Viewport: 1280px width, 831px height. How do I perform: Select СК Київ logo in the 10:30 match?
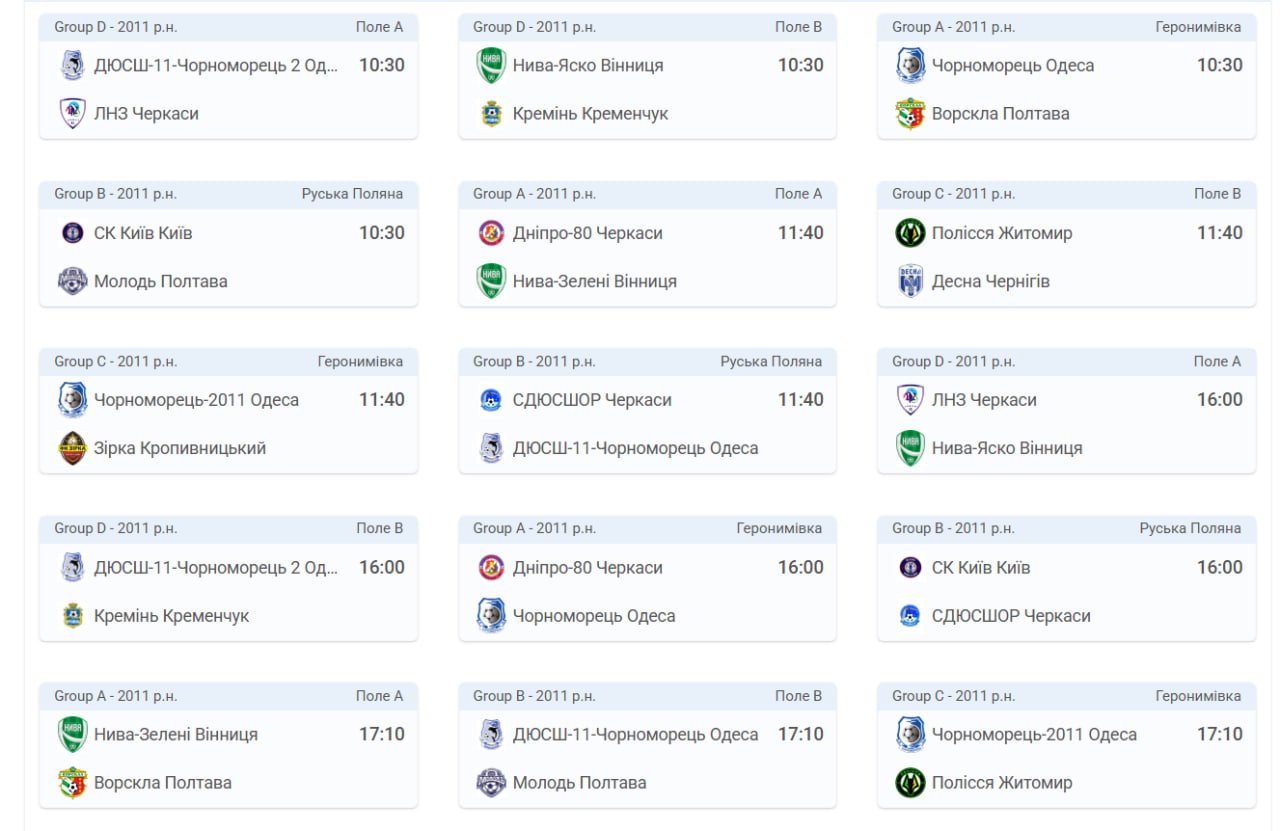72,233
